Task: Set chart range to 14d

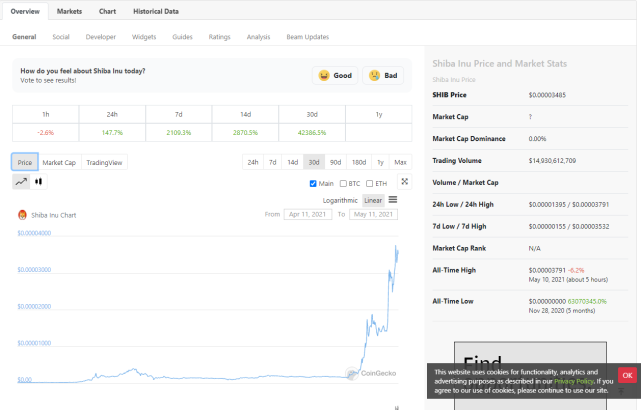Action: [x=293, y=162]
